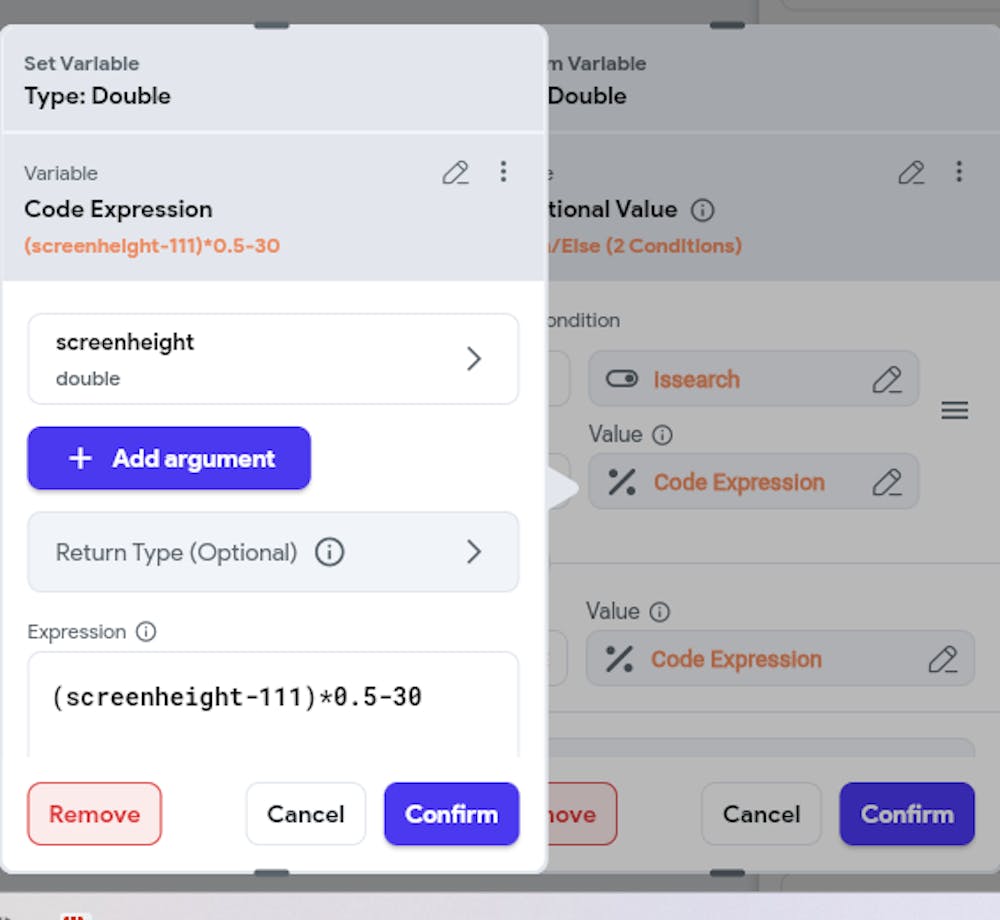Click the issearch variable field
The width and height of the screenshot is (1000, 920).
tap(740, 379)
